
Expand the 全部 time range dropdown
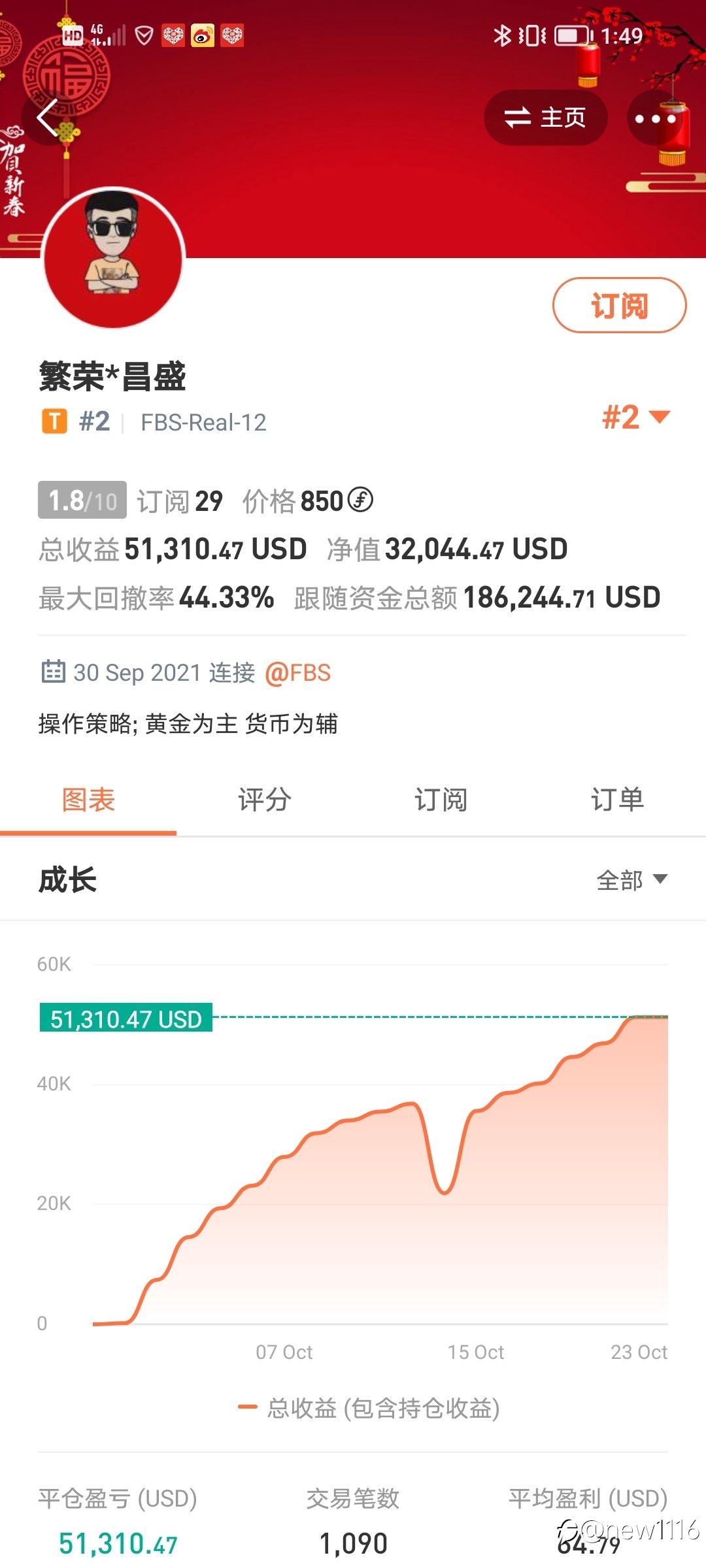tap(632, 880)
